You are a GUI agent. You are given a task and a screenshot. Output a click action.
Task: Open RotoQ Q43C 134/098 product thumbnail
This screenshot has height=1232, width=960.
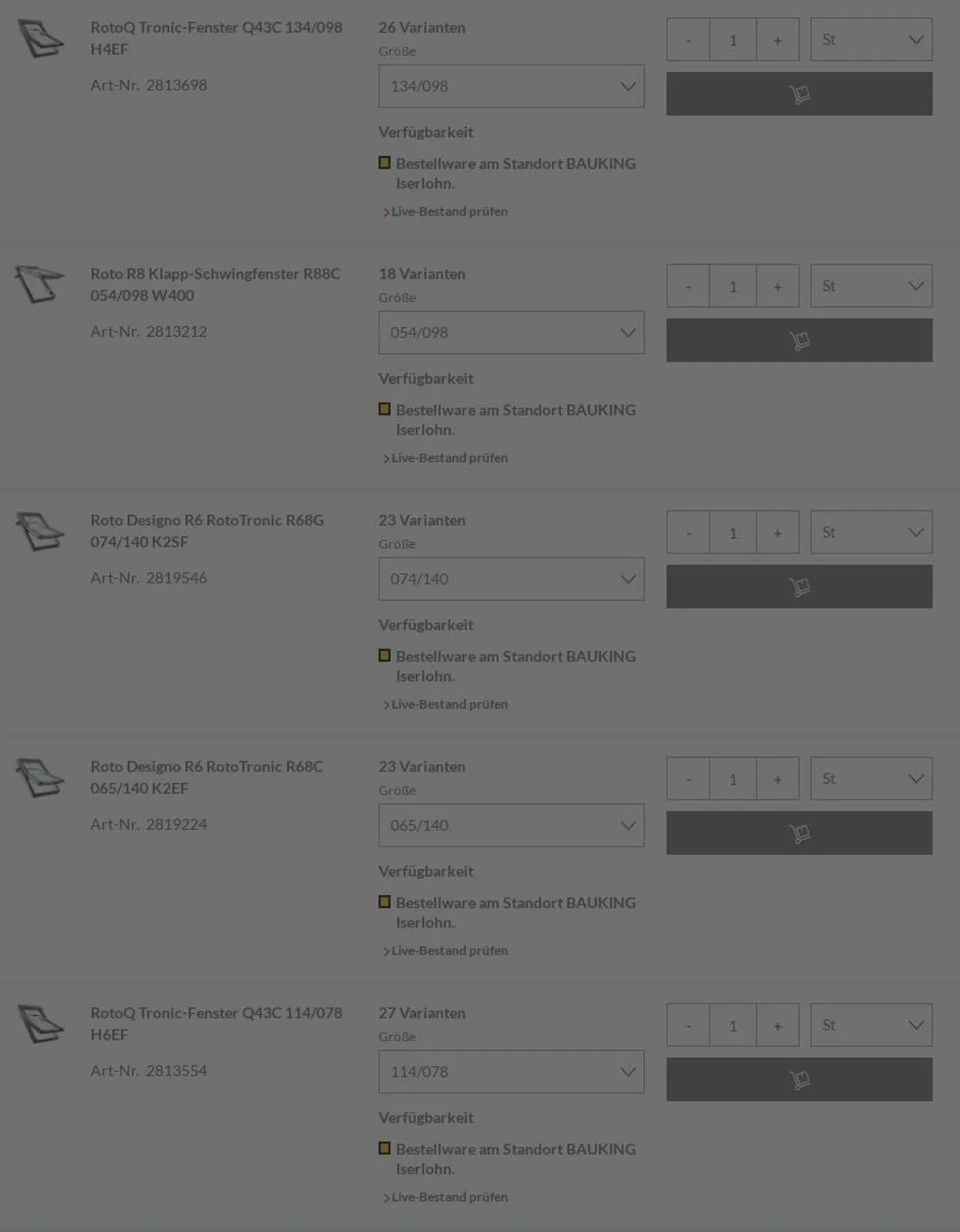click(41, 38)
